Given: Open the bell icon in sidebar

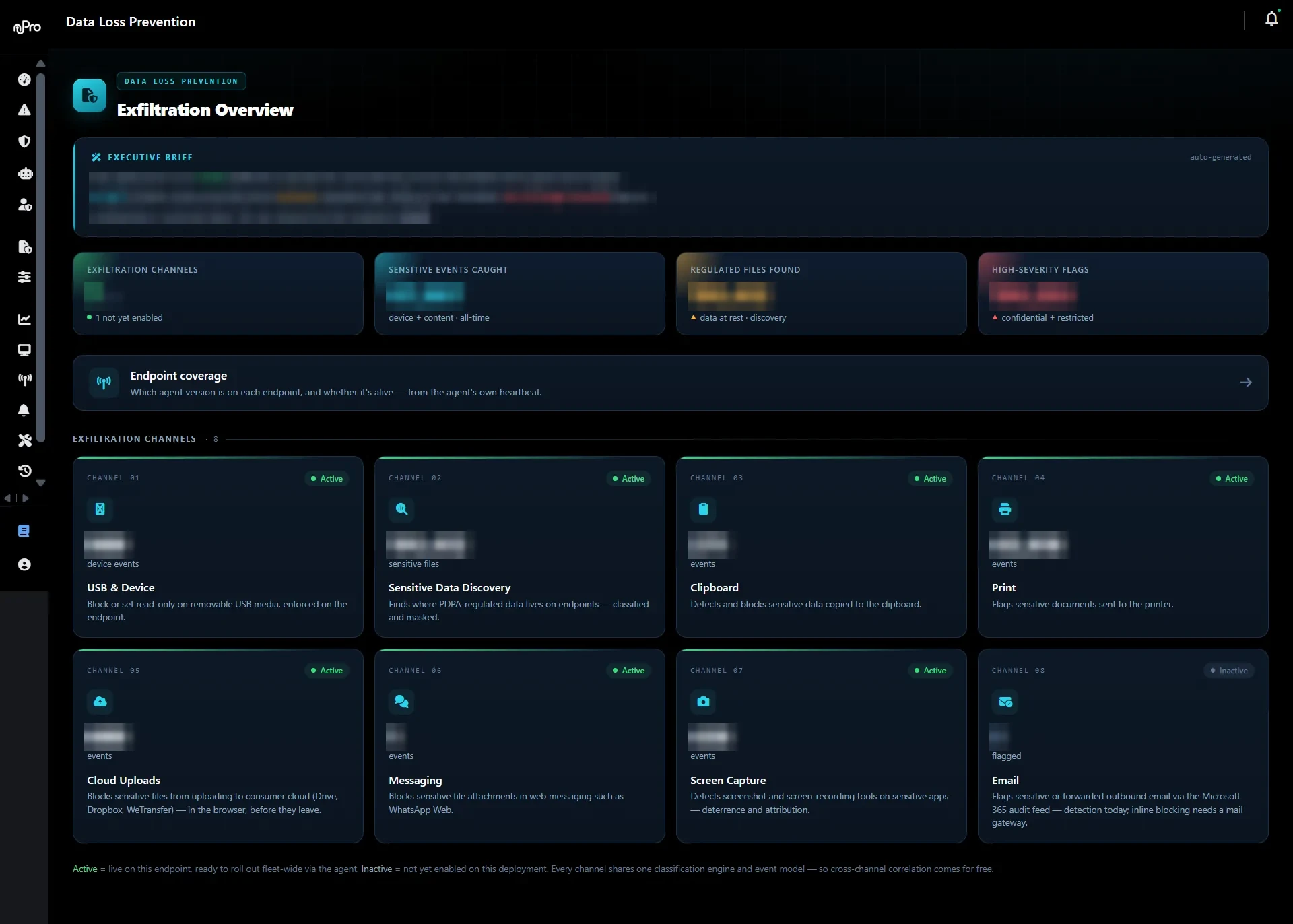Looking at the screenshot, I should [24, 410].
